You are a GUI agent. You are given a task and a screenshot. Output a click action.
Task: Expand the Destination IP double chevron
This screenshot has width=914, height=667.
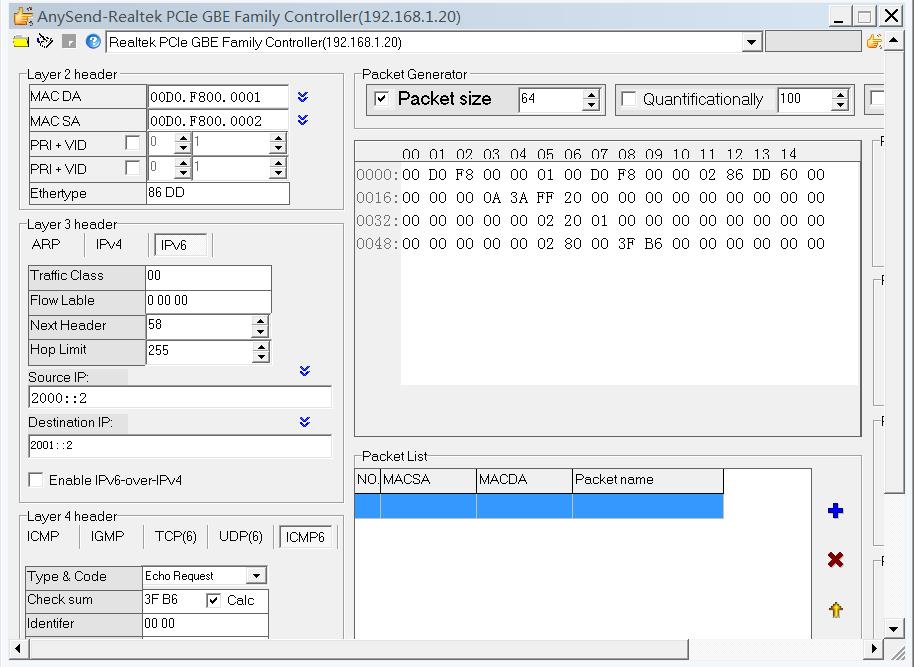305,422
